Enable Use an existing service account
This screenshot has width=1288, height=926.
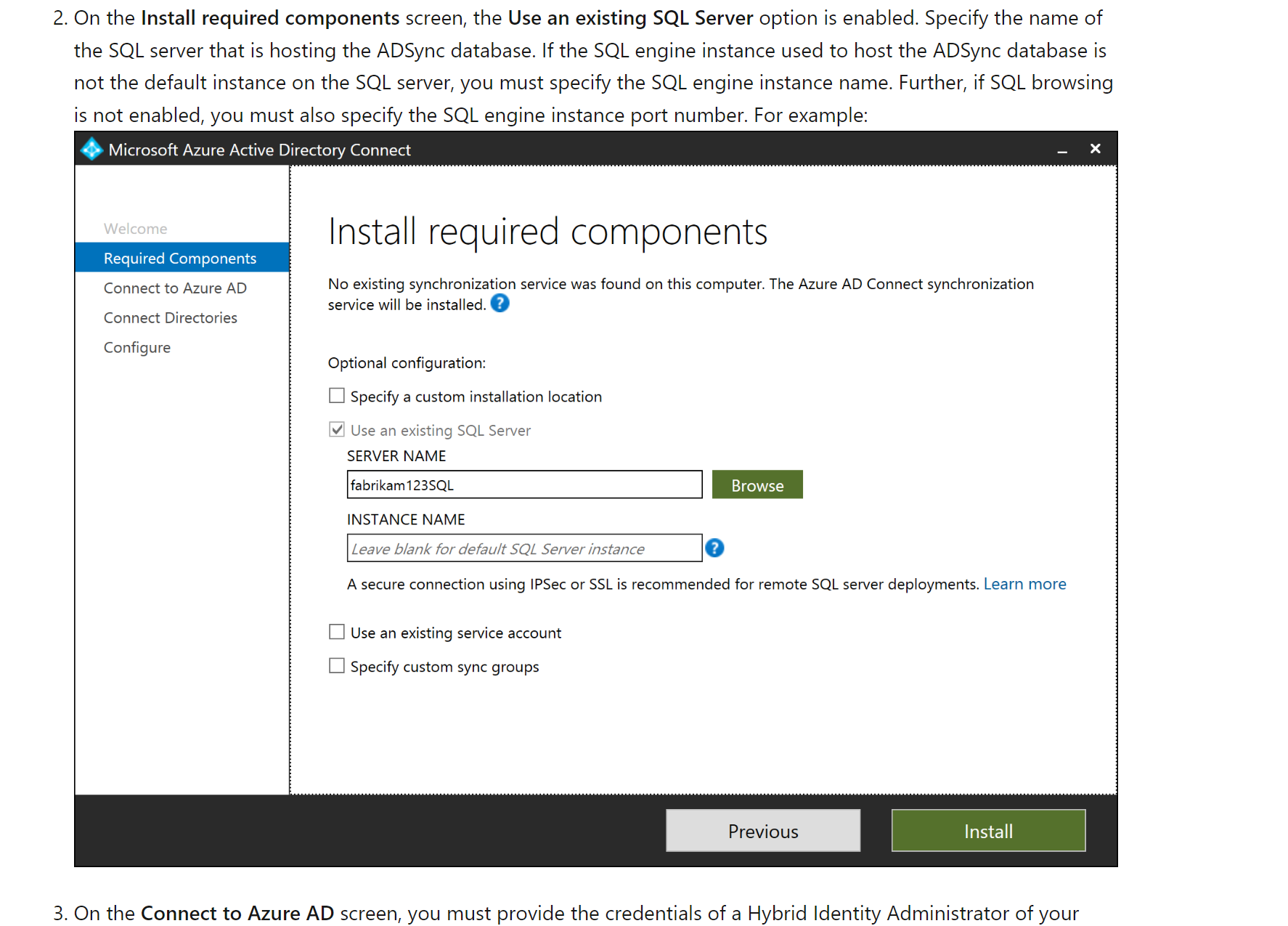click(337, 633)
